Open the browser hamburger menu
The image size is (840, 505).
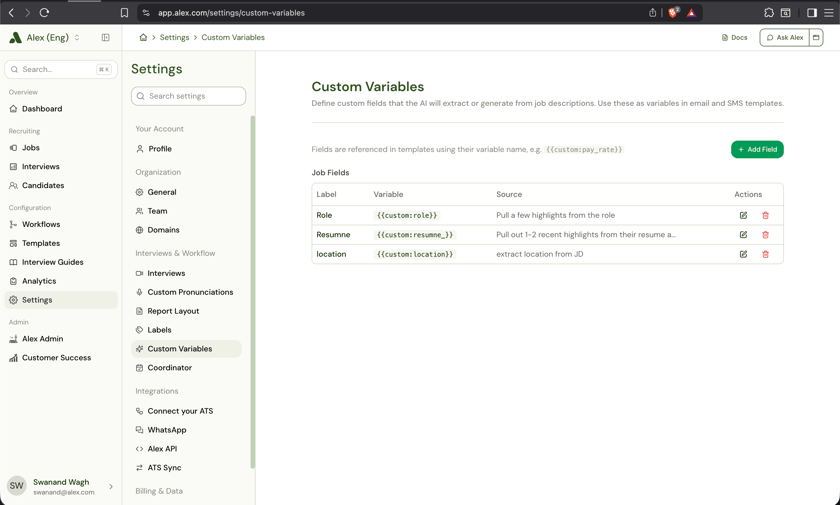coord(829,12)
